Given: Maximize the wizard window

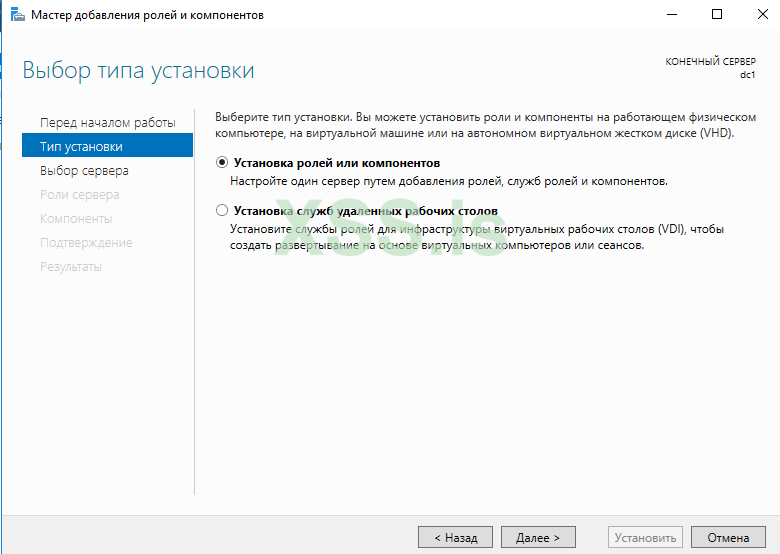Looking at the screenshot, I should pyautogui.click(x=717, y=15).
